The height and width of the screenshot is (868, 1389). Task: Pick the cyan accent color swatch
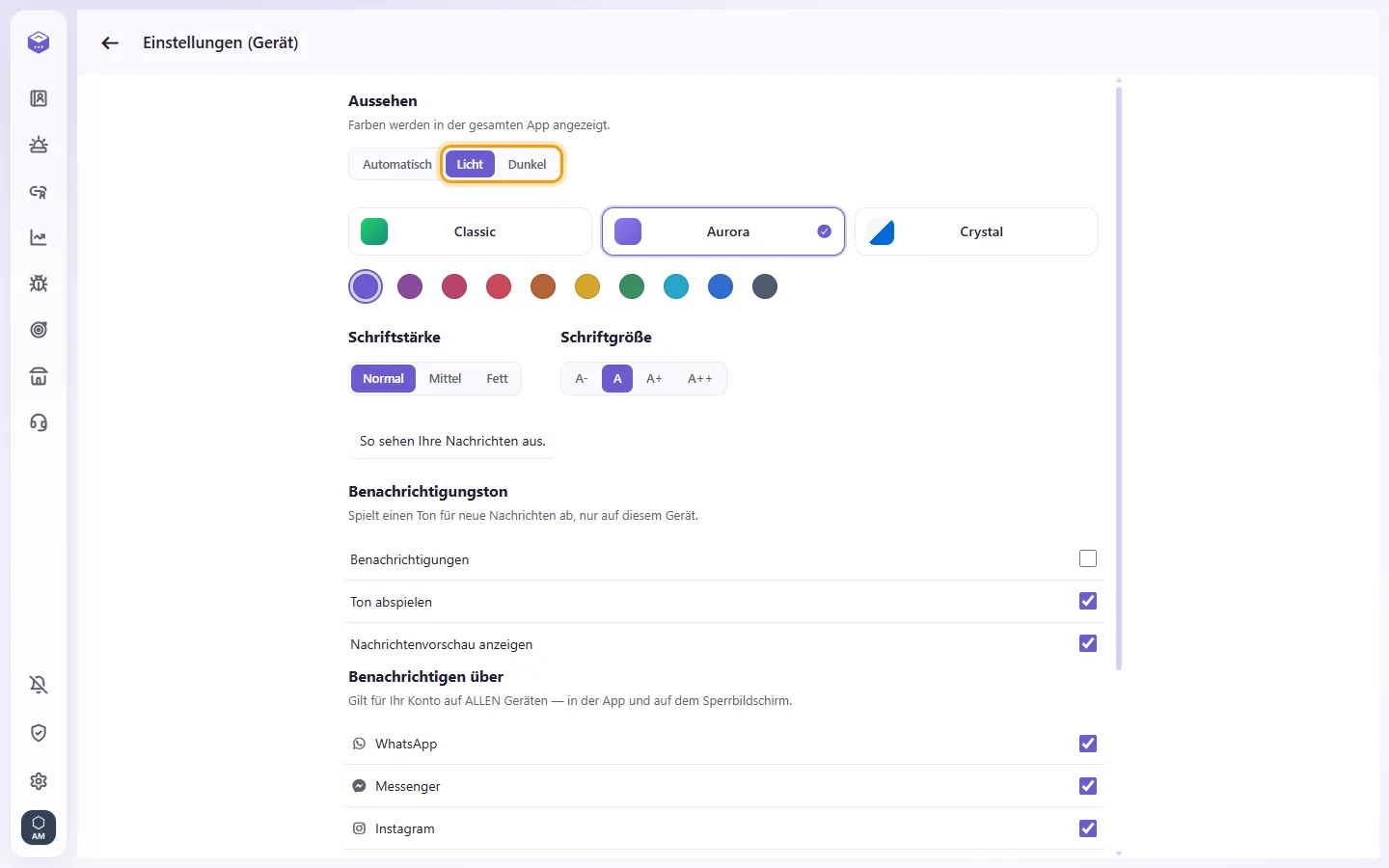[x=676, y=286]
